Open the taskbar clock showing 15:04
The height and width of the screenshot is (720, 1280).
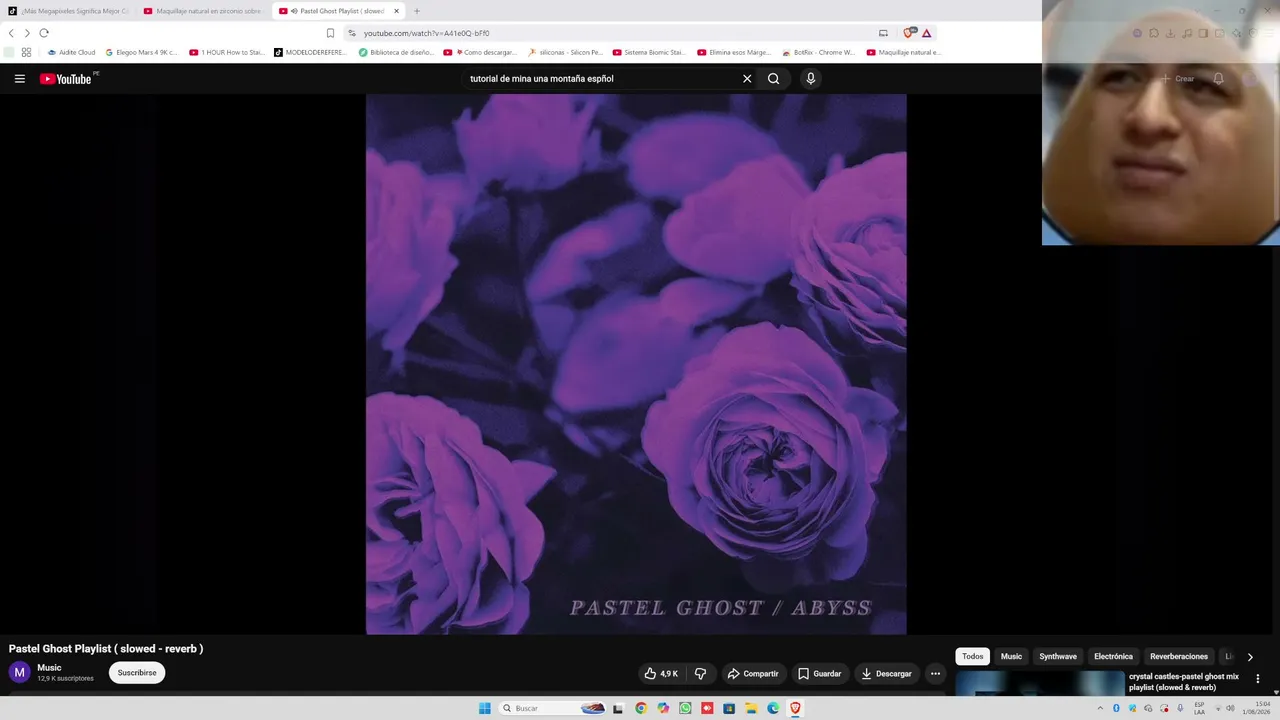pyautogui.click(x=1256, y=708)
